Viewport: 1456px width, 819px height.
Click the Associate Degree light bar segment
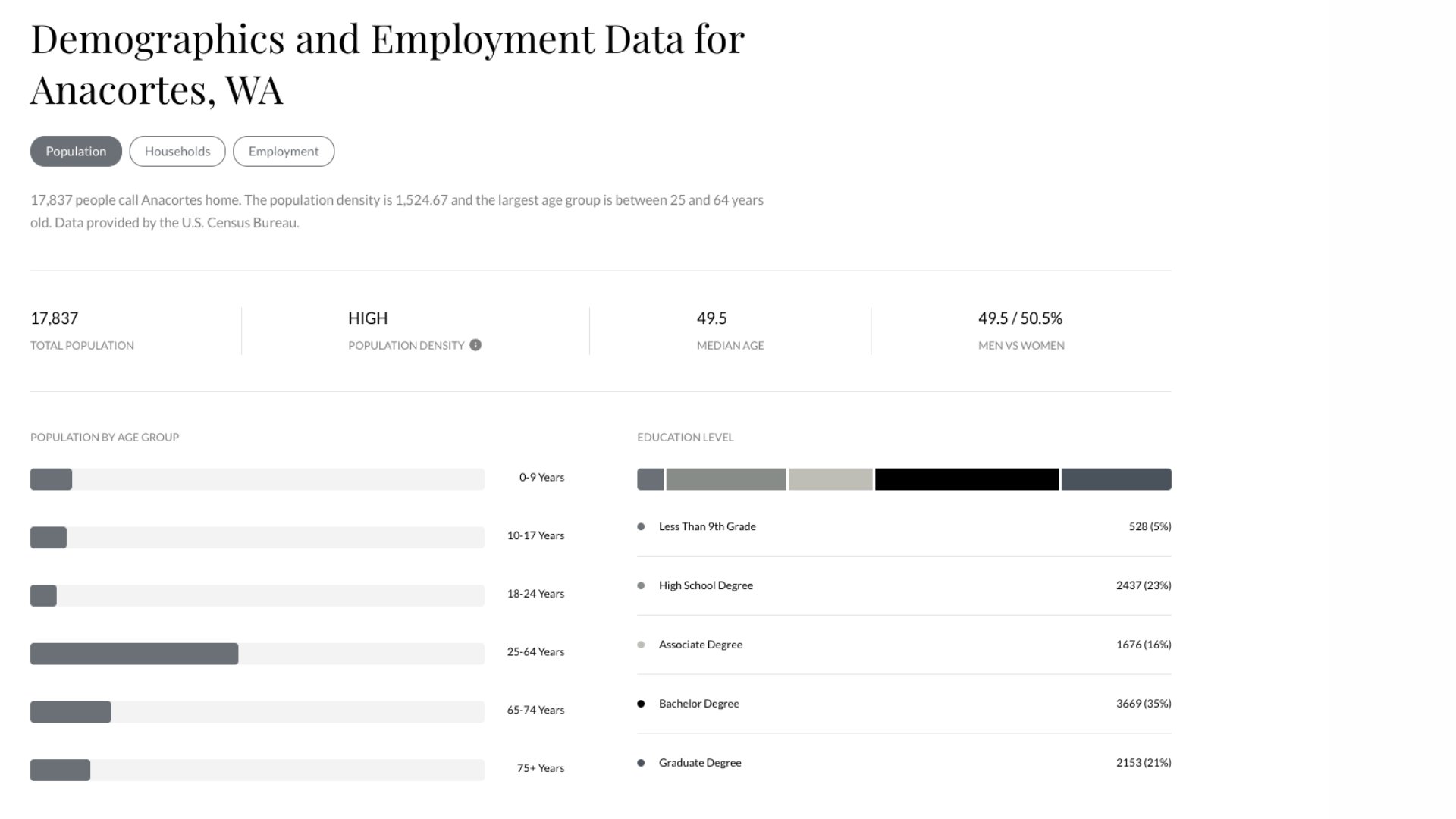(830, 479)
